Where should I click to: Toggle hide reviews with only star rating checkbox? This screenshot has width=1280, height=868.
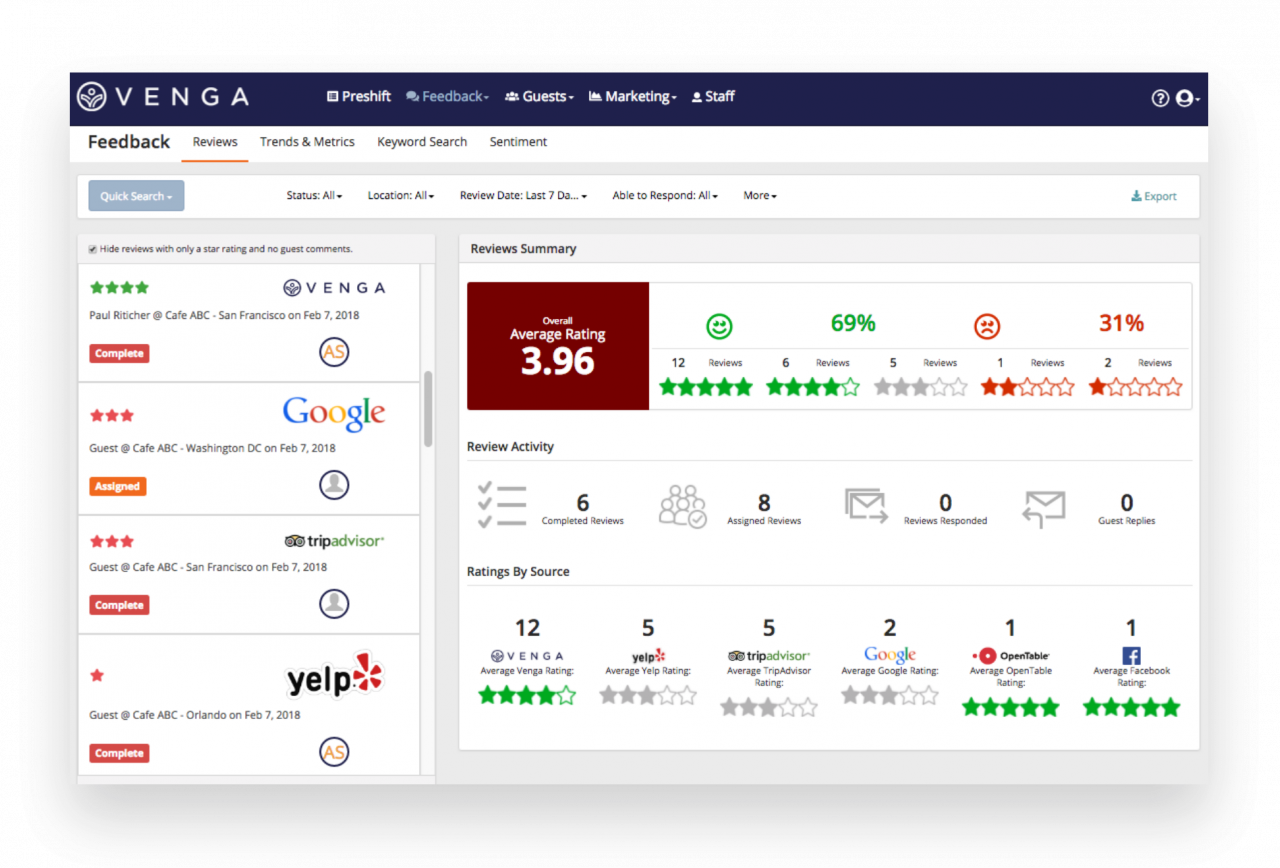coord(93,249)
